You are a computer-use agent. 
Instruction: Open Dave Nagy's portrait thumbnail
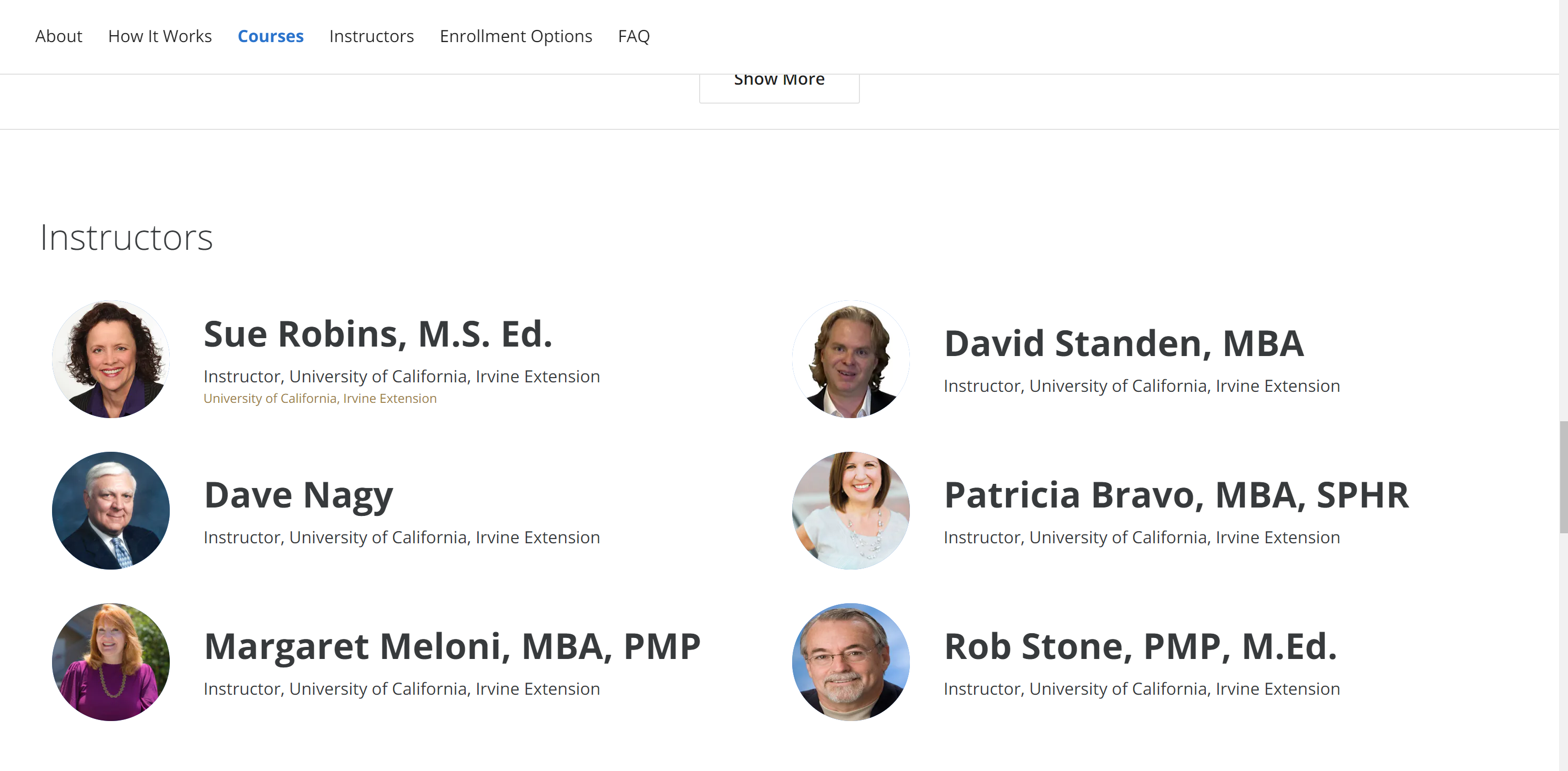(111, 510)
